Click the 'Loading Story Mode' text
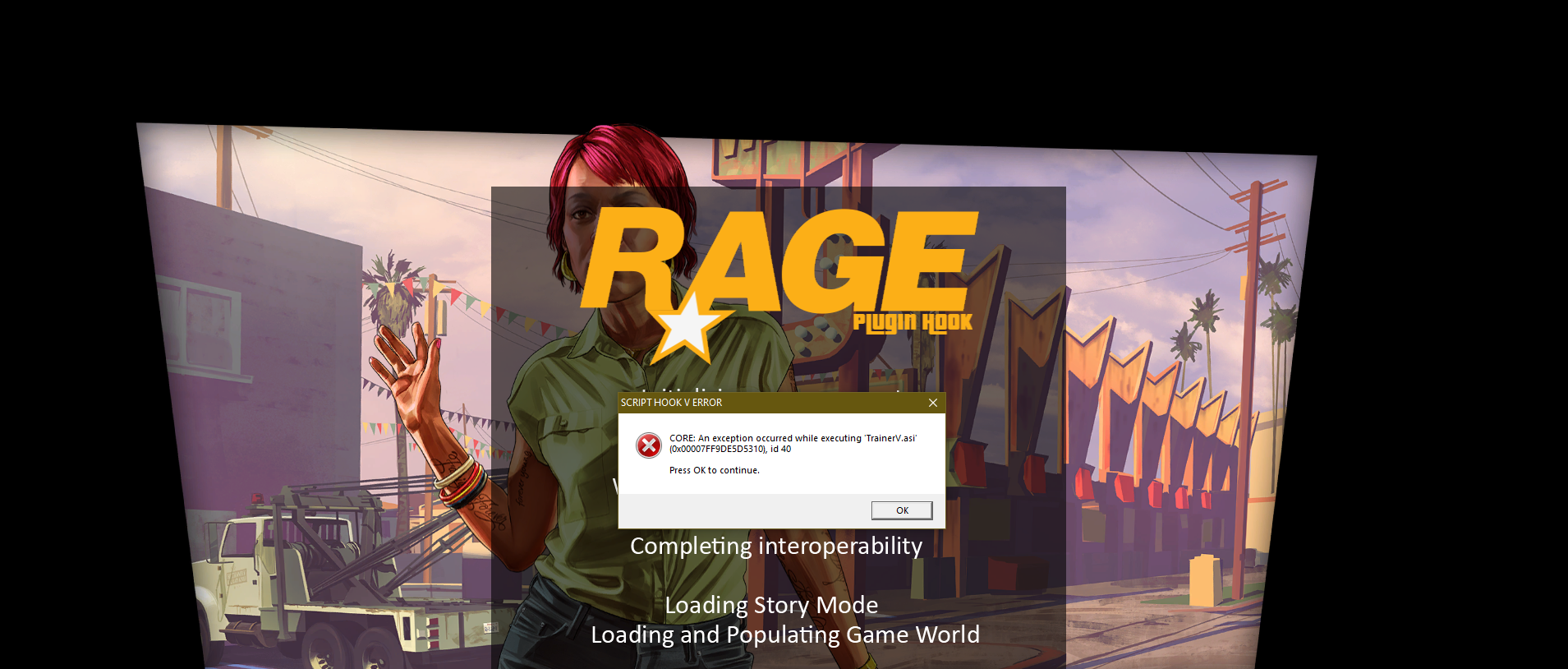Viewport: 1568px width, 669px height. pyautogui.click(x=771, y=605)
